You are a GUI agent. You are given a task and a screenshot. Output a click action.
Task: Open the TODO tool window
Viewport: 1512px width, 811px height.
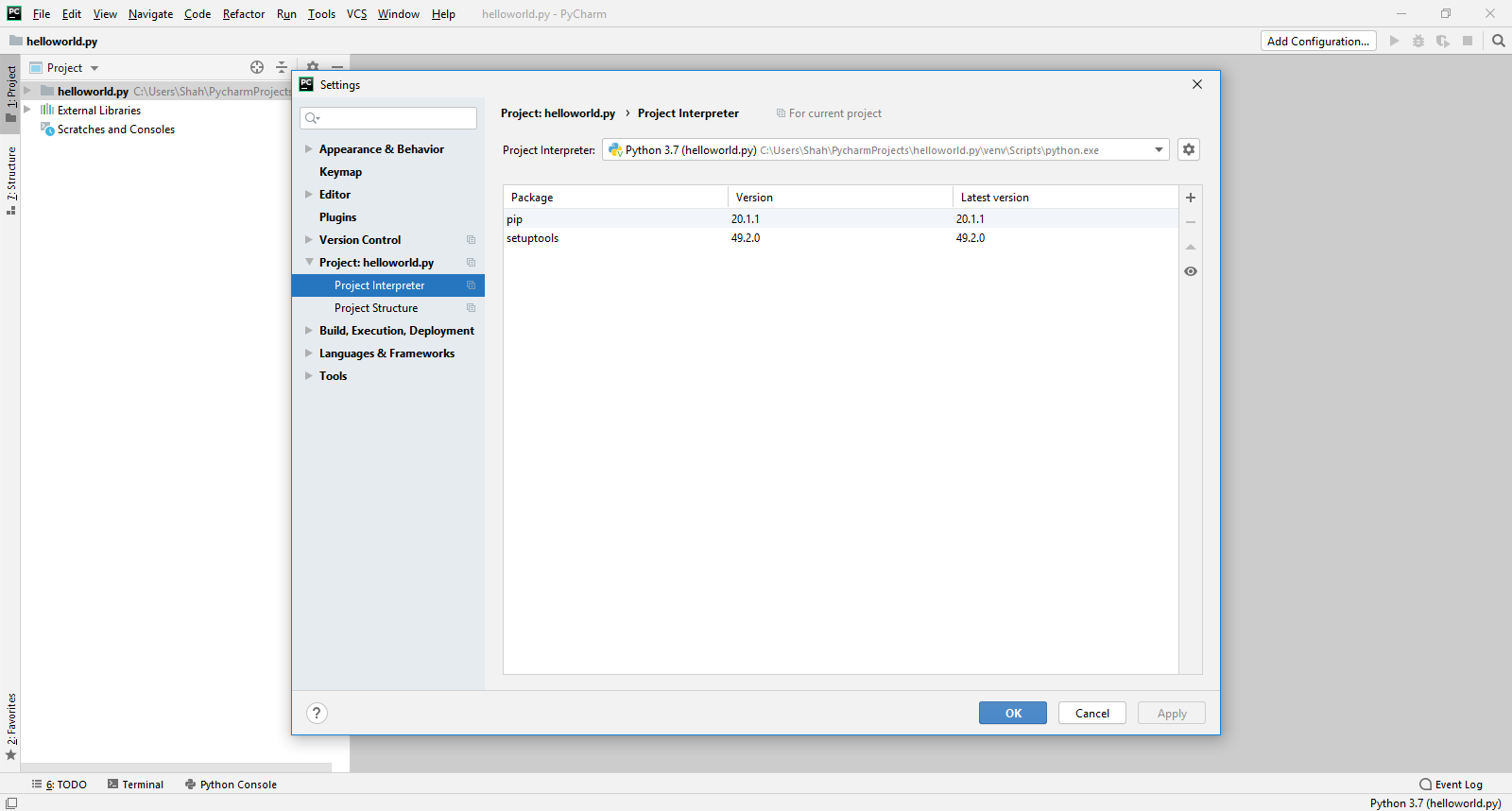(x=60, y=785)
